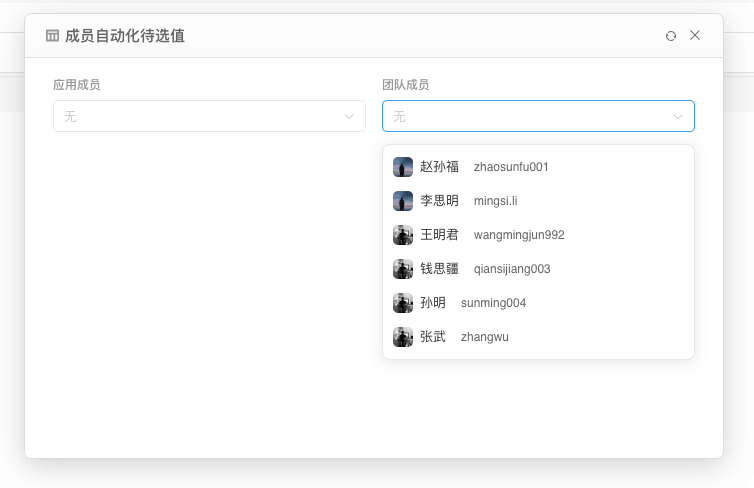Choose 钱思疆 in the member list
754x488 pixels.
(x=538, y=269)
